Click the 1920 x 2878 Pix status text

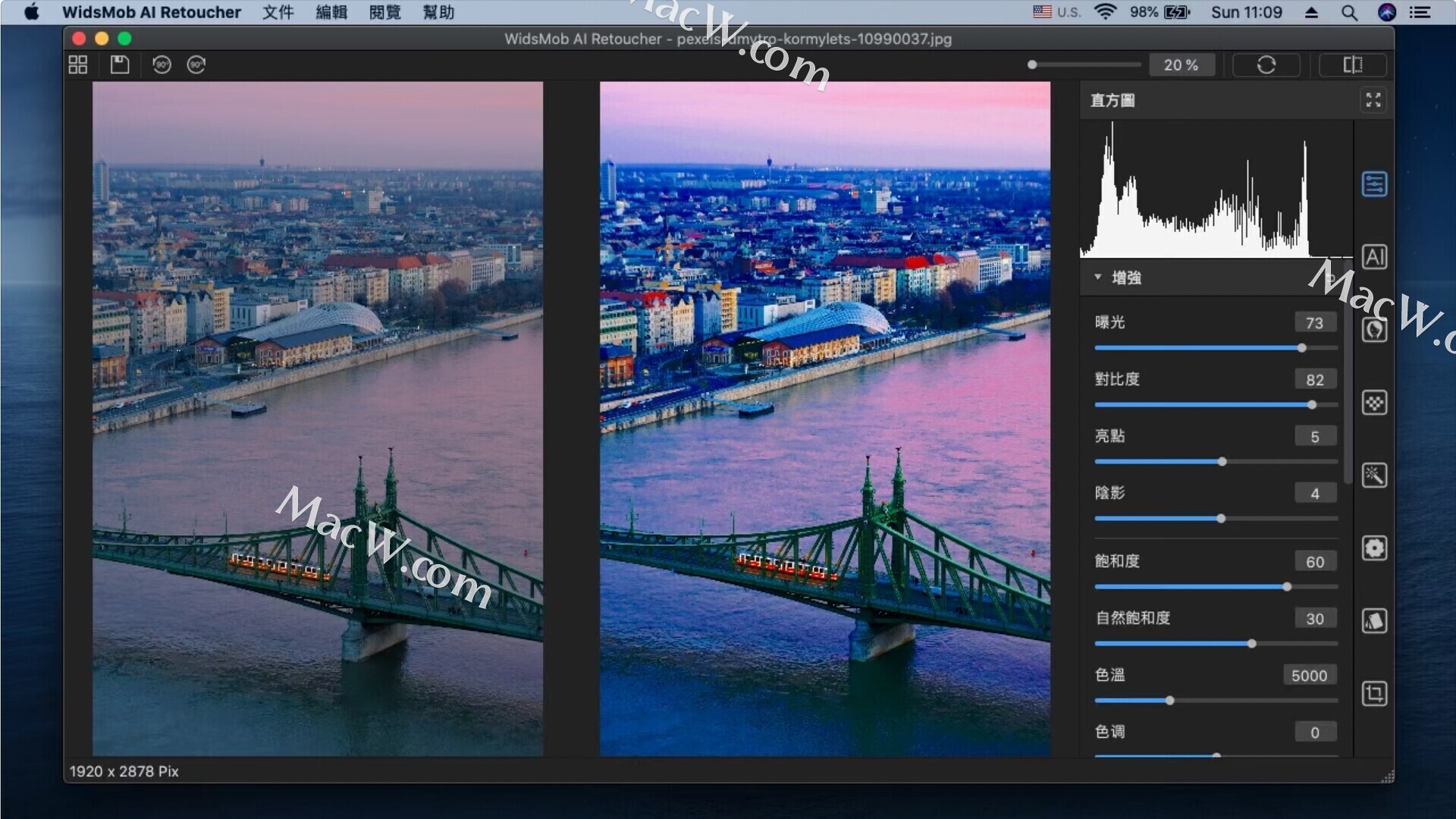(x=124, y=771)
